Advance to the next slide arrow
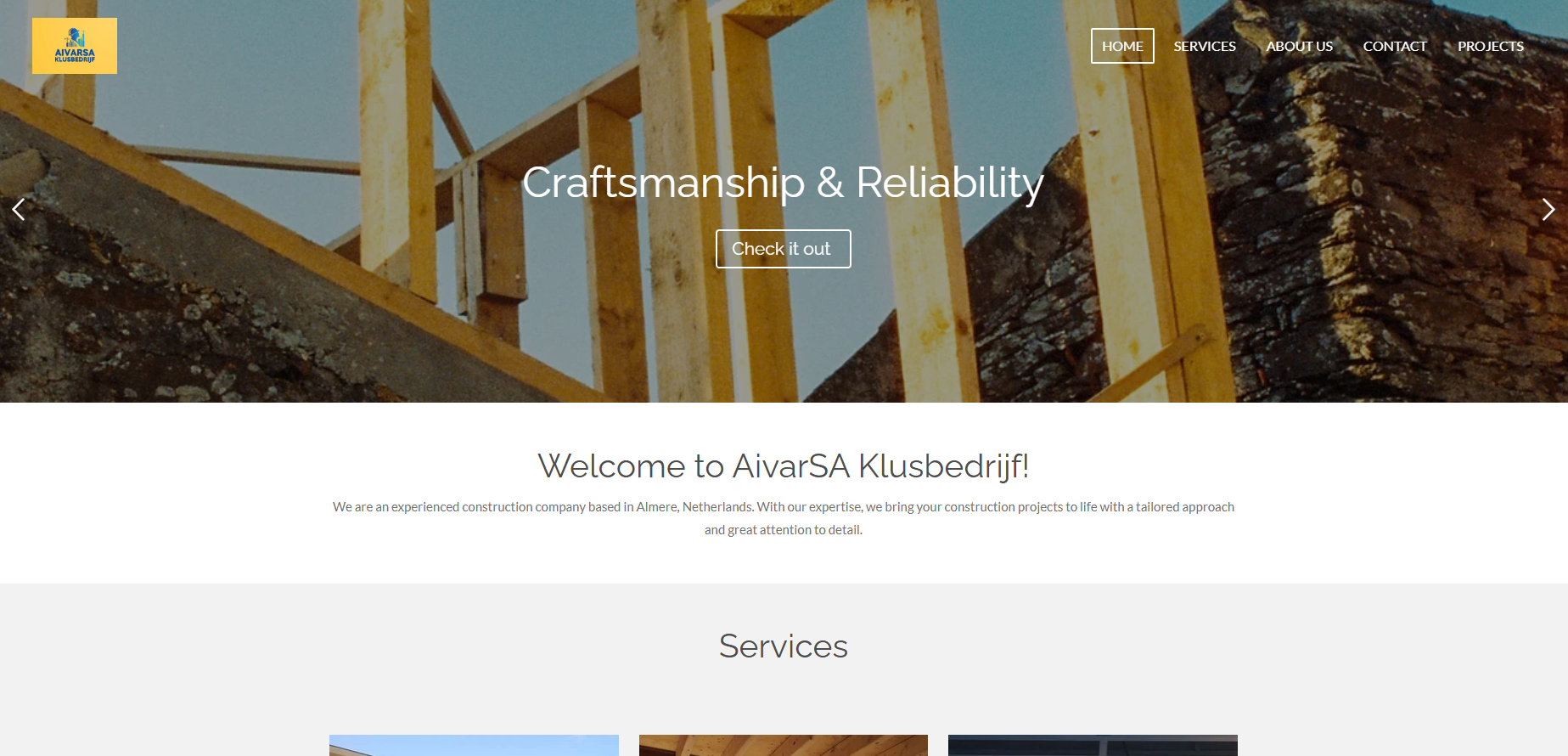 tap(1548, 209)
